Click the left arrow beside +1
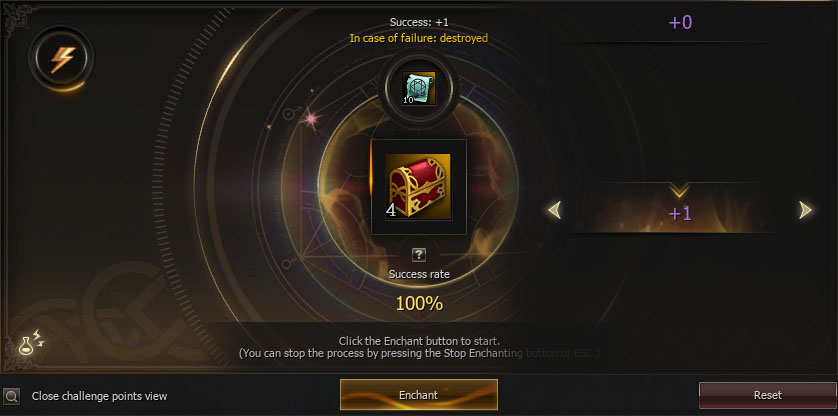The image size is (838, 416). pos(555,210)
